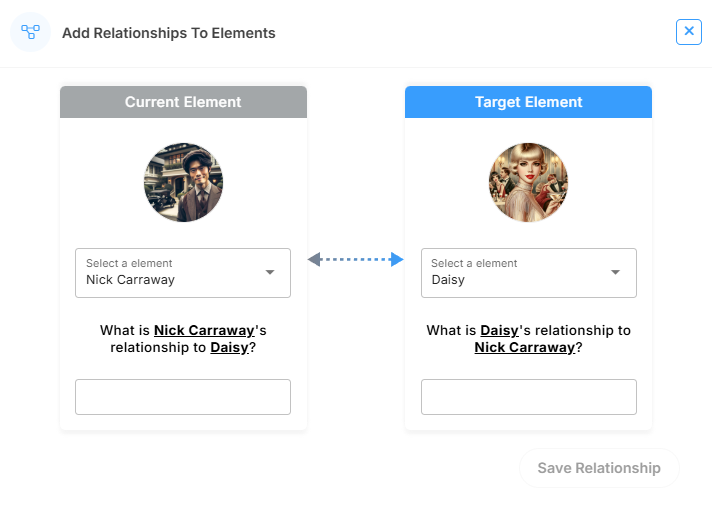
Task: Focus the relationship text box under Current Element
Action: pyautogui.click(x=183, y=397)
